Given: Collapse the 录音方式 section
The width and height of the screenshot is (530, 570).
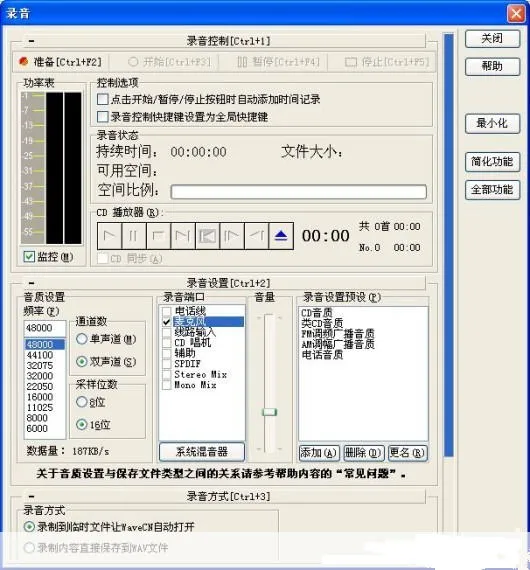Looking at the screenshot, I should tap(31, 496).
